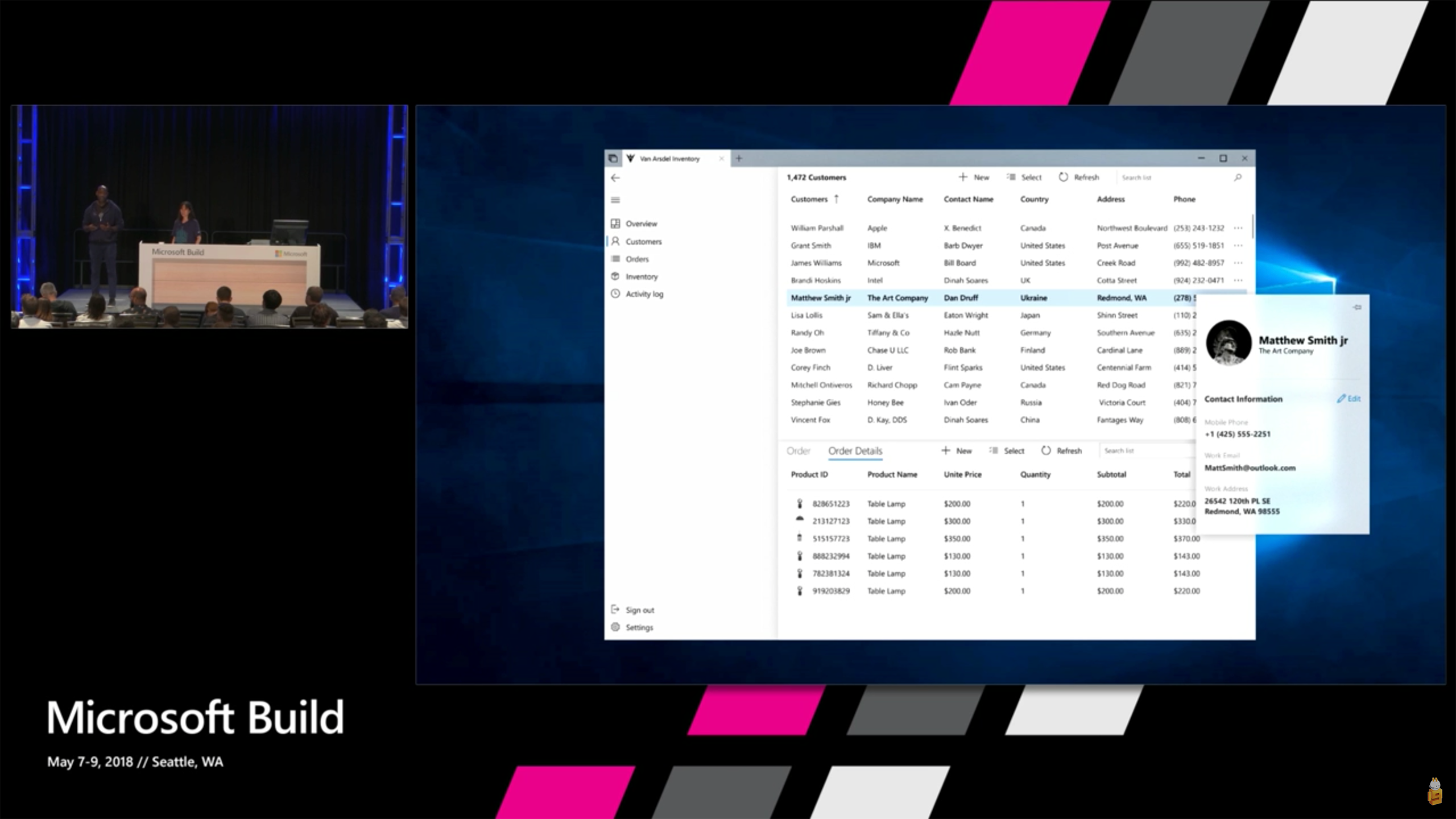The height and width of the screenshot is (819, 1456).
Task: Click the back arrow in Van Arsdel Inventory
Action: (x=615, y=178)
